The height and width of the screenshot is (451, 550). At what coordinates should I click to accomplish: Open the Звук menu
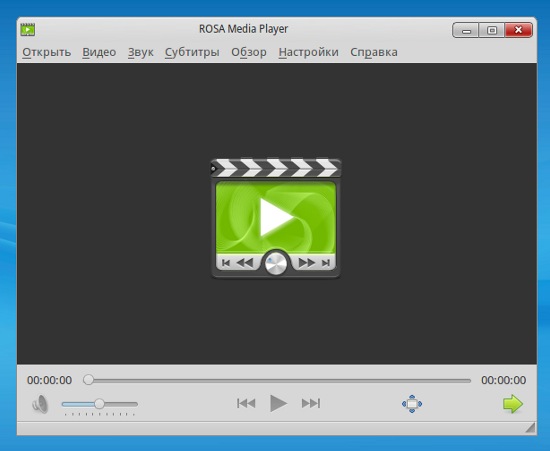click(141, 52)
